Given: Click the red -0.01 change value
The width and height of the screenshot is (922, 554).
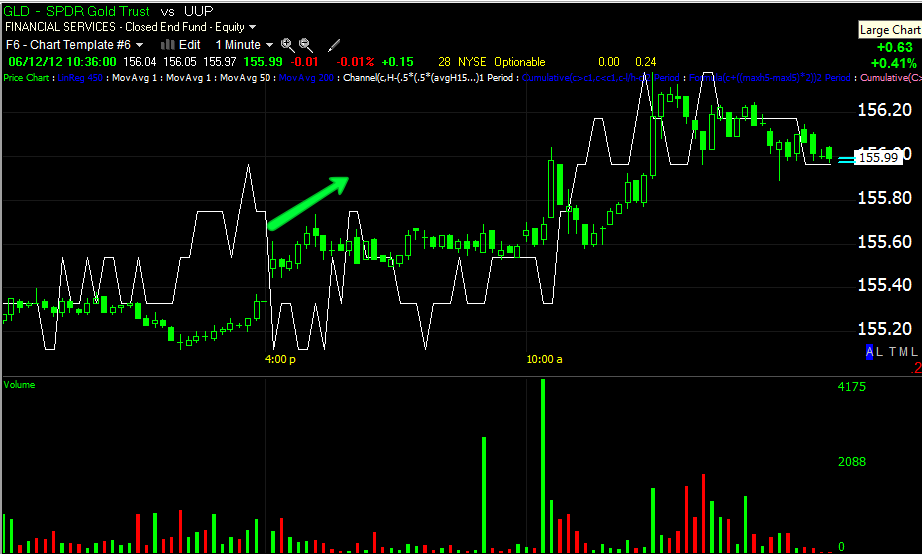Looking at the screenshot, I should pos(304,62).
